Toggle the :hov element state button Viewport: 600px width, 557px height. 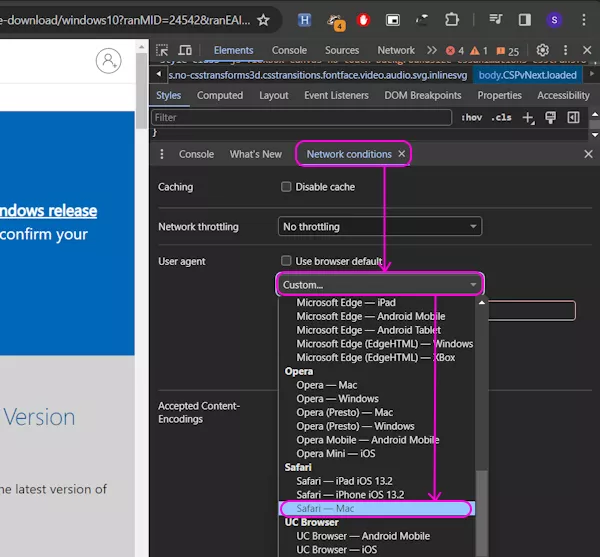[471, 117]
